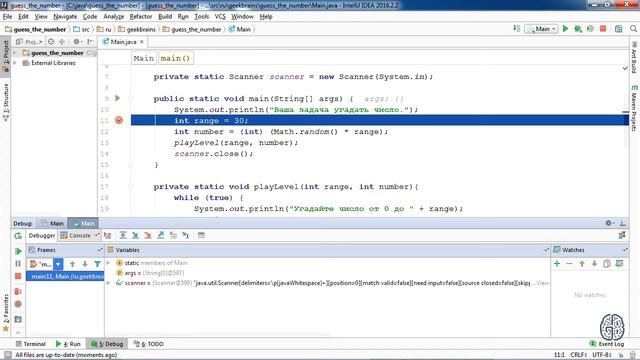Open the VCS menu
Viewport: 640px width, 360px height.
point(220,16)
